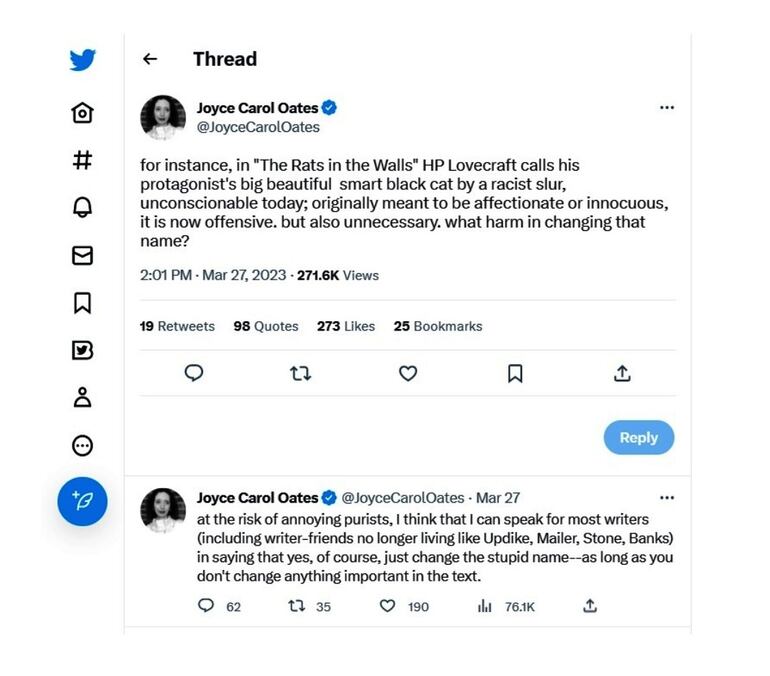This screenshot has height=676, width=770.
Task: Retweet the main tweet
Action: point(300,373)
